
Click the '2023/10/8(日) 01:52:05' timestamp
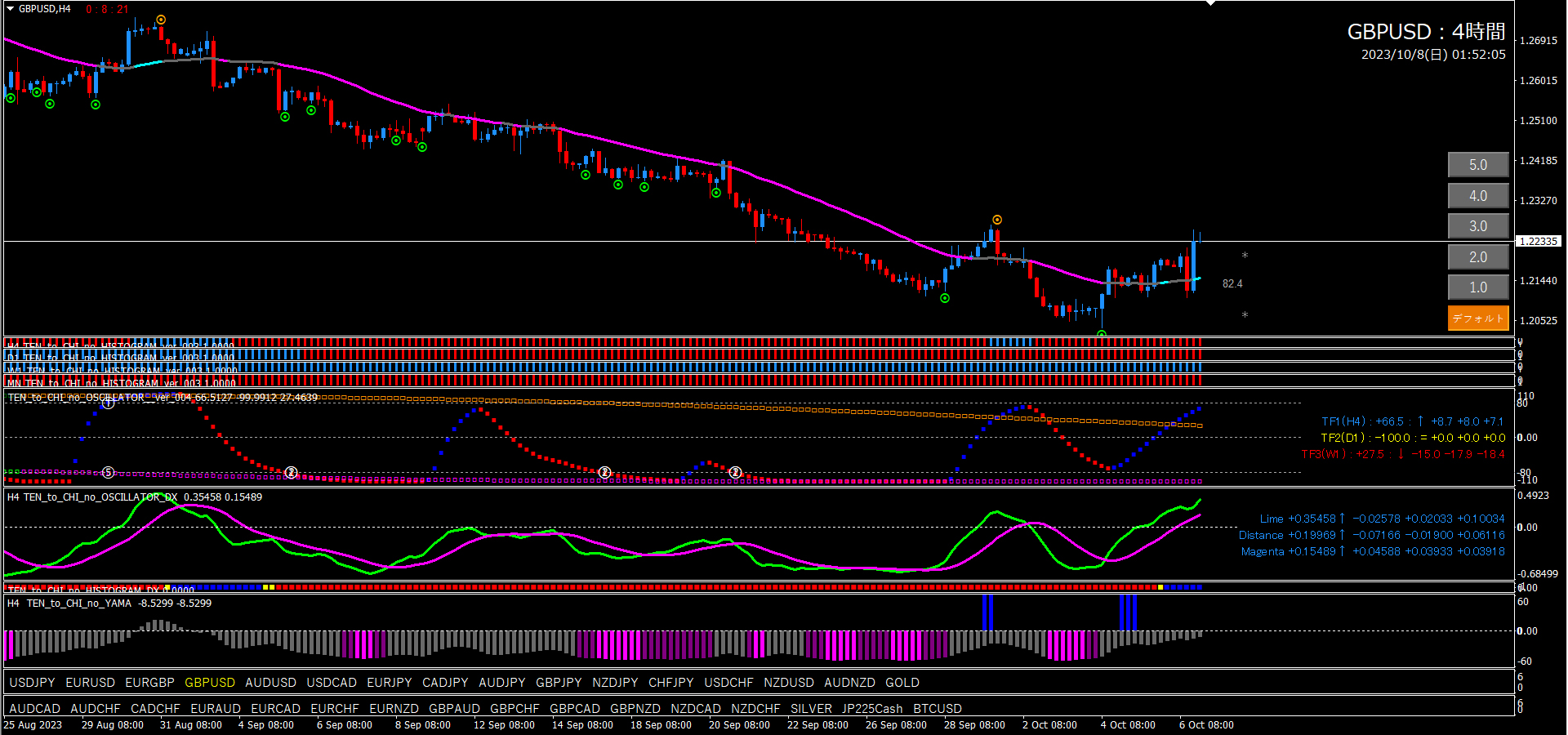(1433, 55)
